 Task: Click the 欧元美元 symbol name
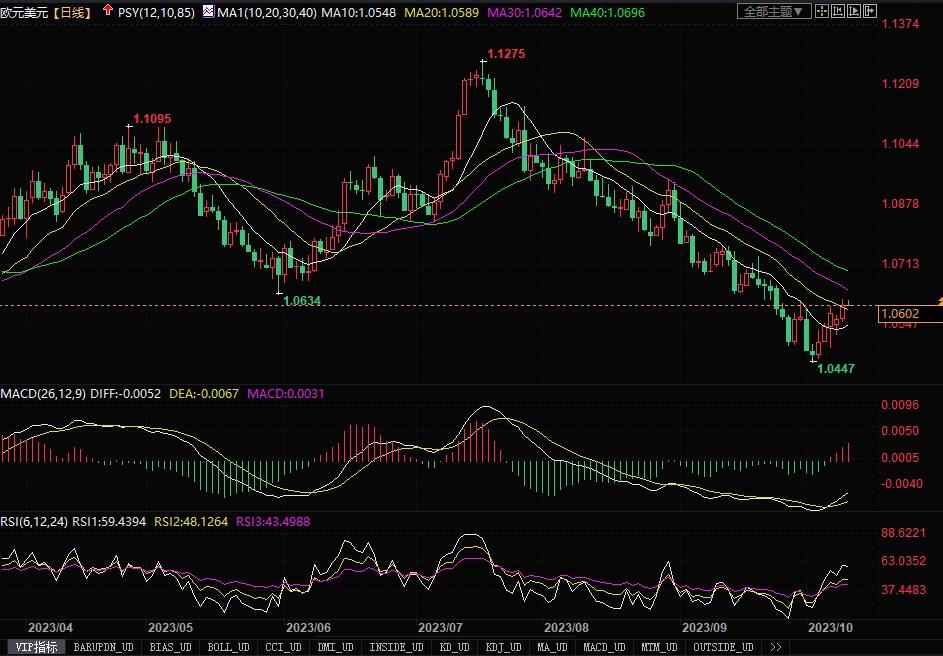pos(25,12)
